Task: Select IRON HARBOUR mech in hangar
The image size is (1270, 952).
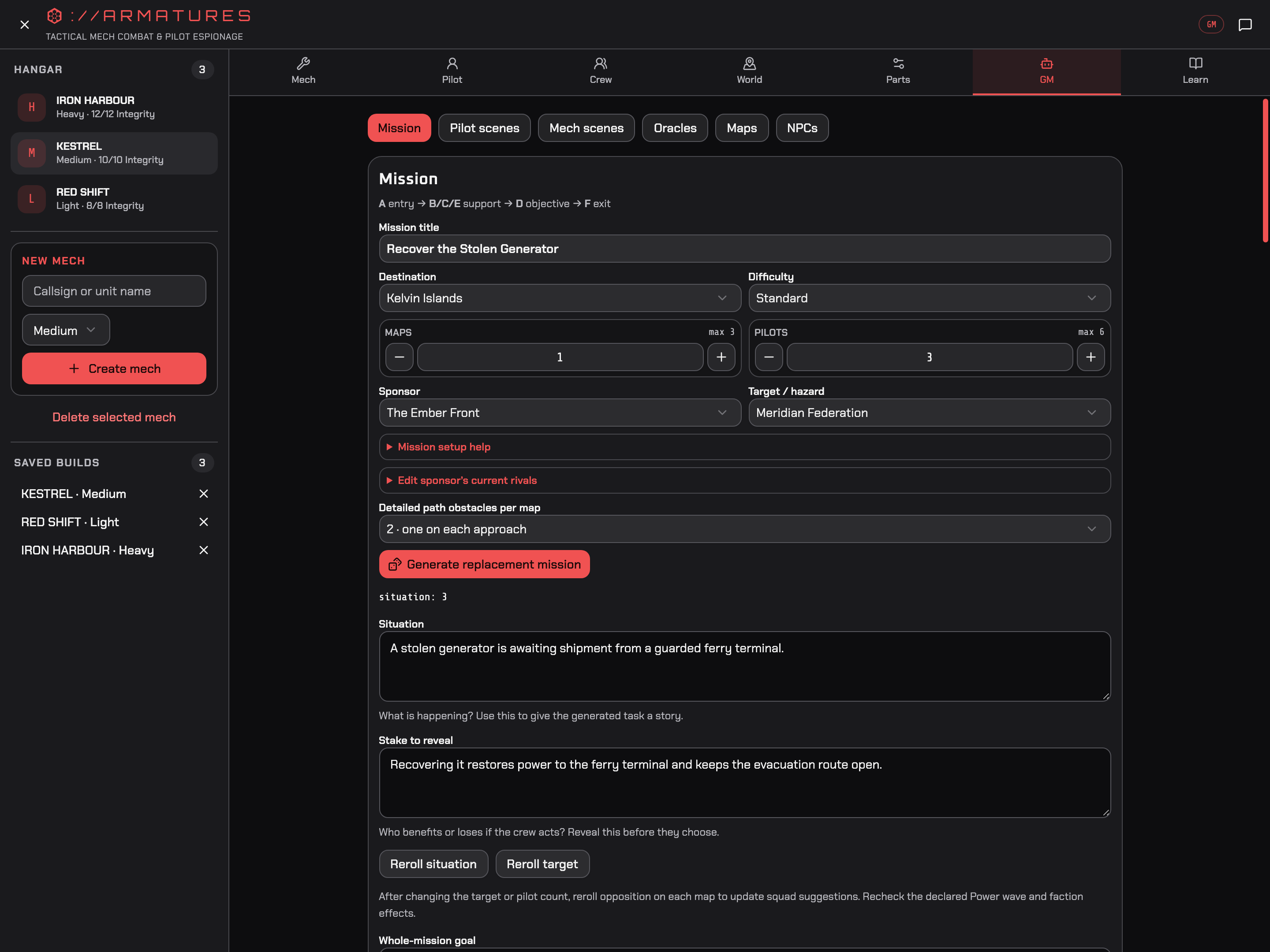Action: pos(114,107)
